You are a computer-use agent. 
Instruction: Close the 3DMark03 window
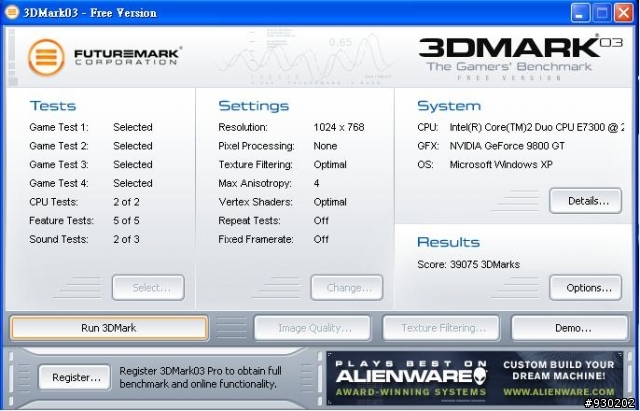(624, 13)
